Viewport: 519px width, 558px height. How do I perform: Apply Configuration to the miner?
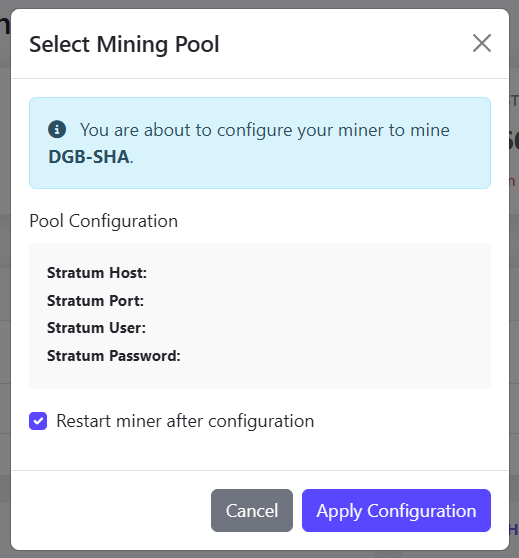pos(396,510)
